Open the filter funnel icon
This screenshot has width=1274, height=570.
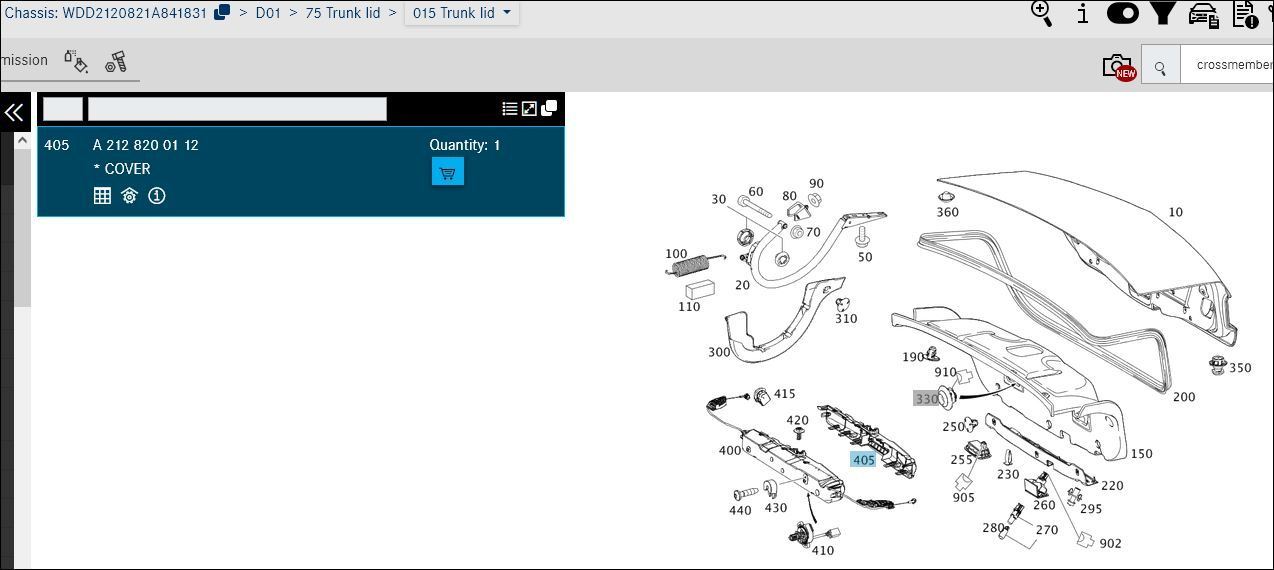[1162, 13]
